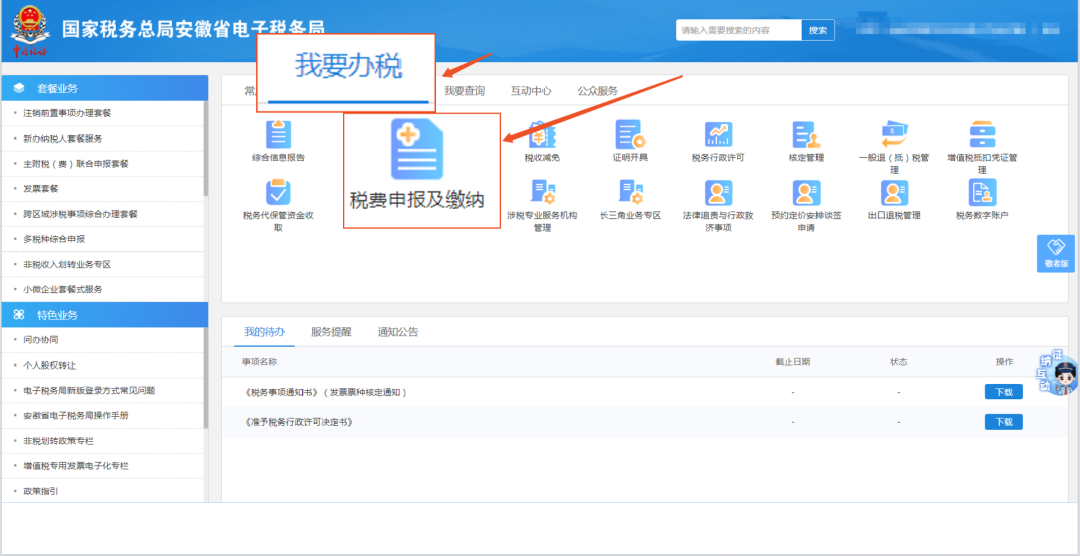
Task: Open 注销前置事项办理套餐 link
Action: 67,113
